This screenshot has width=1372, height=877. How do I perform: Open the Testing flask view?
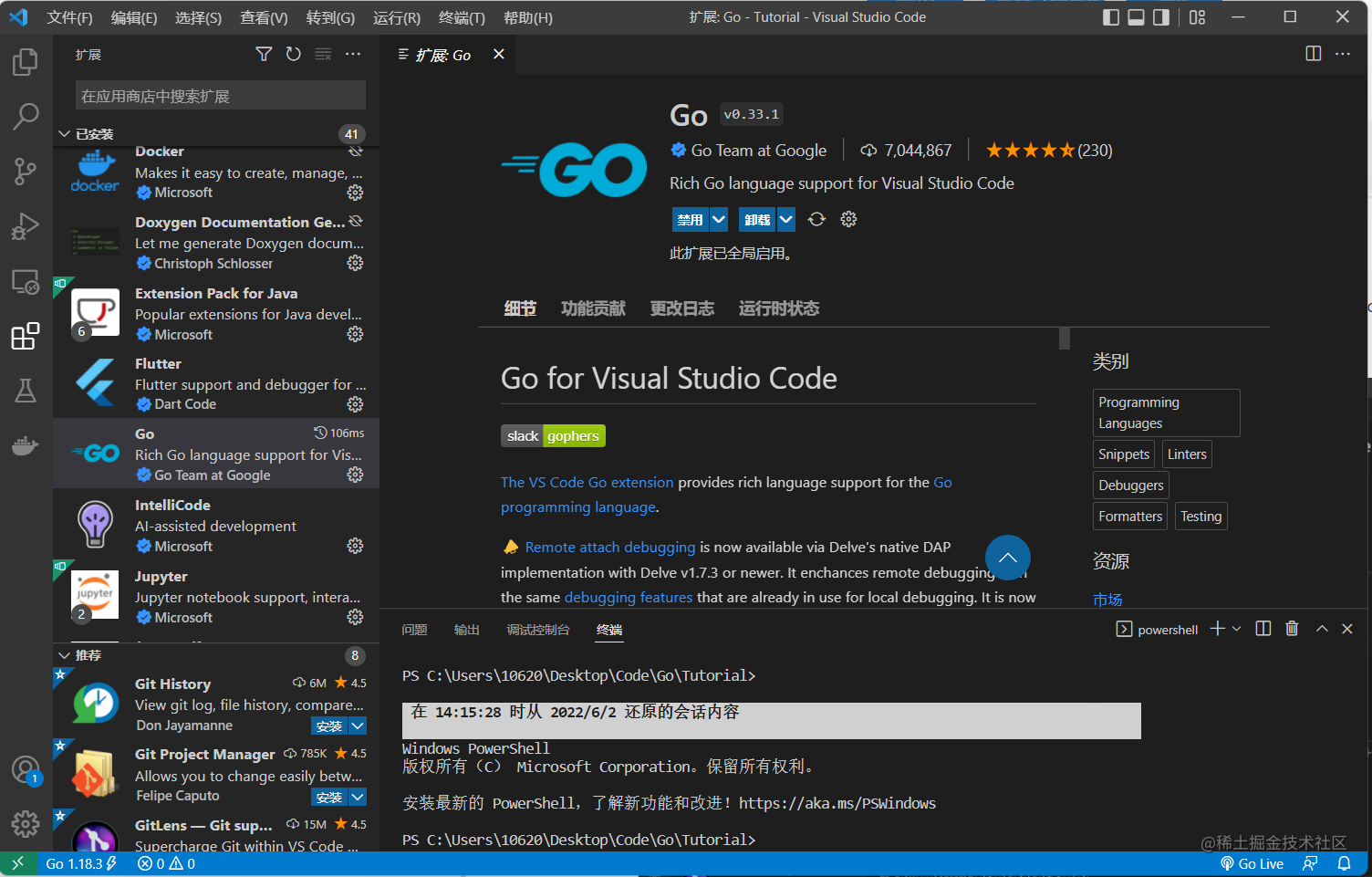pos(26,391)
